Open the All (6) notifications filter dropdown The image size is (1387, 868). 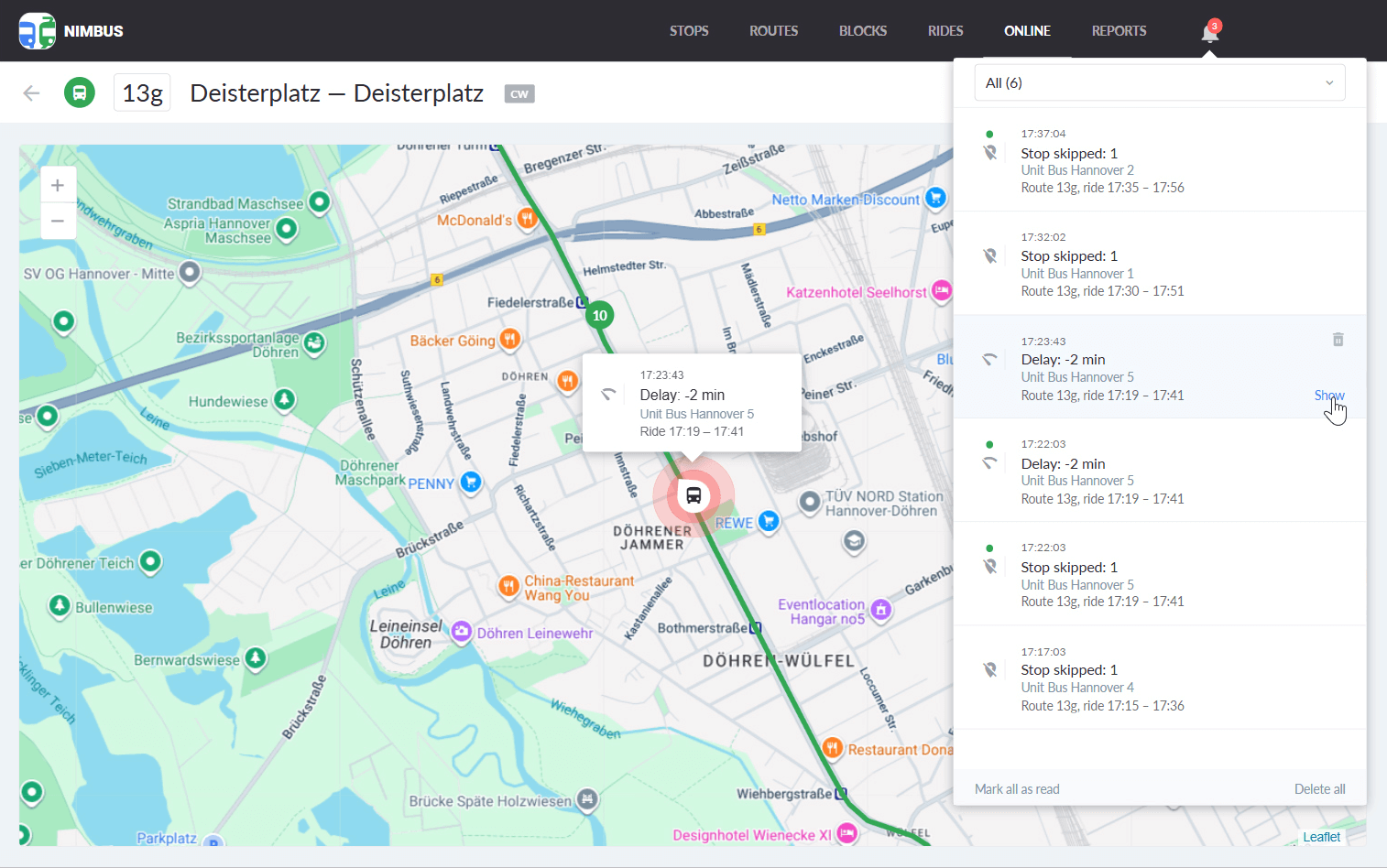1160,82
